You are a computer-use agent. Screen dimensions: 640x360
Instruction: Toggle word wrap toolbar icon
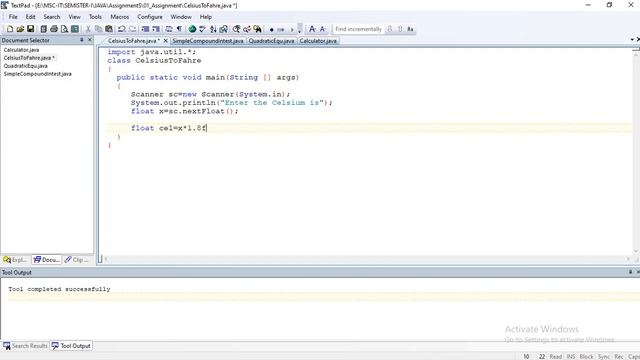click(169, 29)
